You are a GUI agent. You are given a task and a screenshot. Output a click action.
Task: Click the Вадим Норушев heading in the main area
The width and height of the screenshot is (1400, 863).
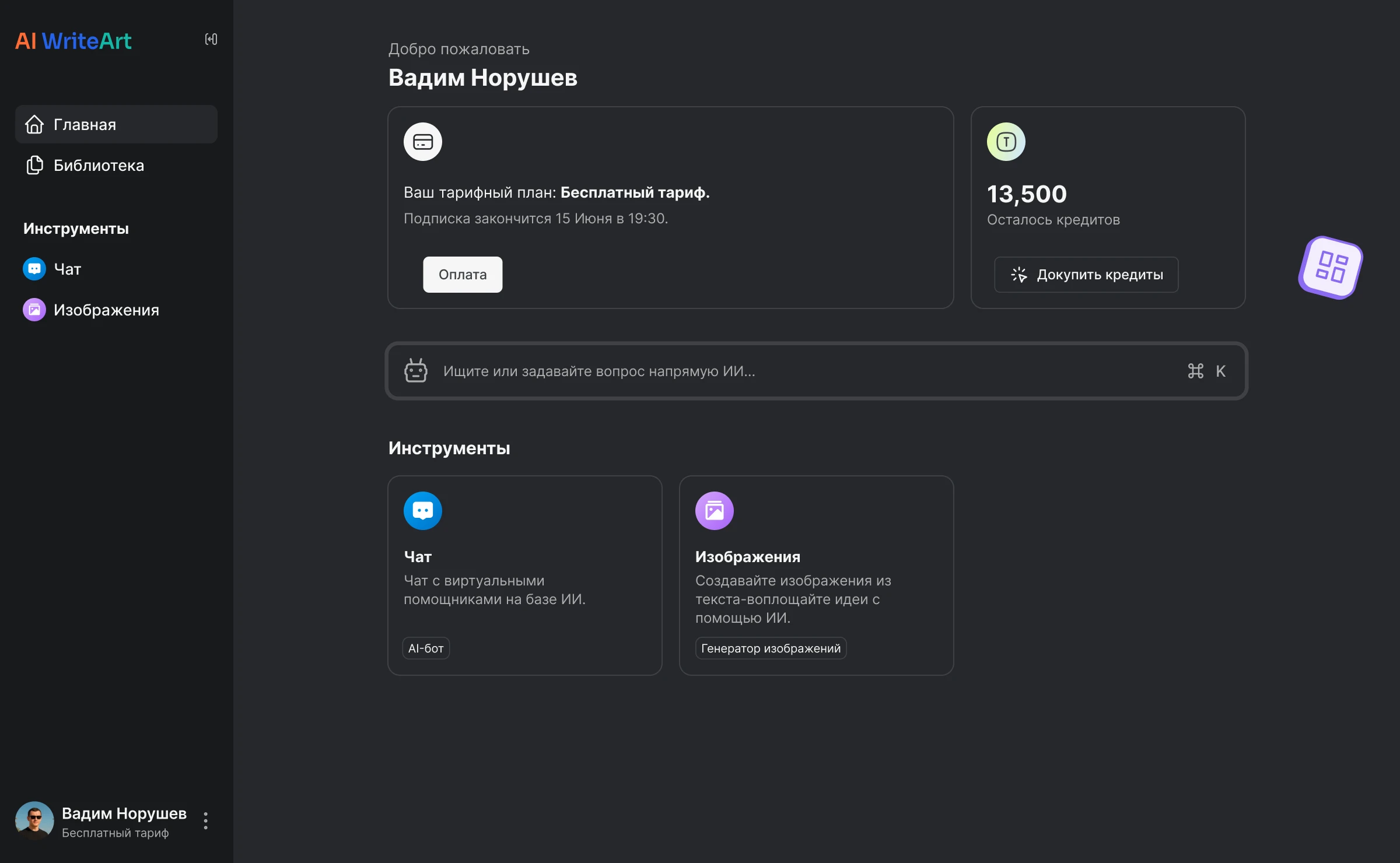[483, 78]
